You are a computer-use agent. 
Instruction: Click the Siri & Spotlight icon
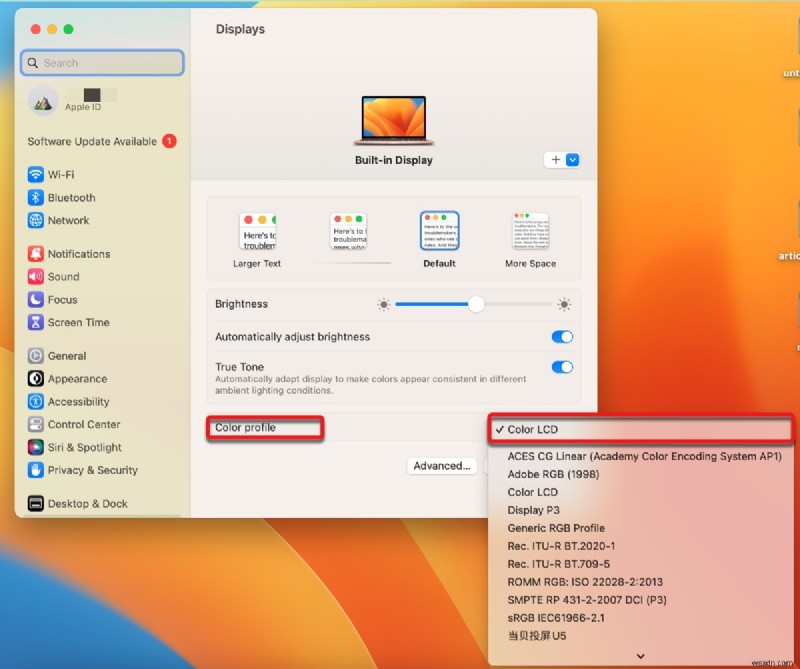[x=35, y=448]
